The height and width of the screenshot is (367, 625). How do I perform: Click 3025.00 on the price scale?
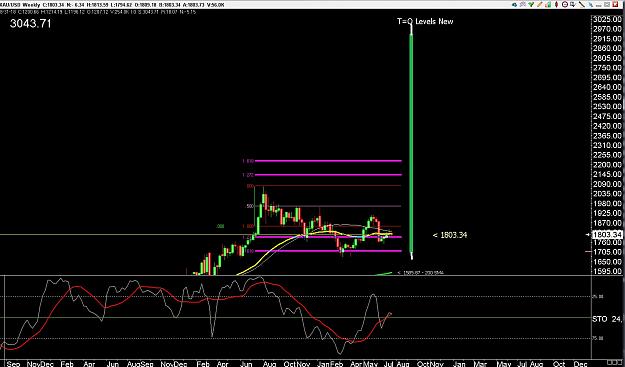[608, 20]
